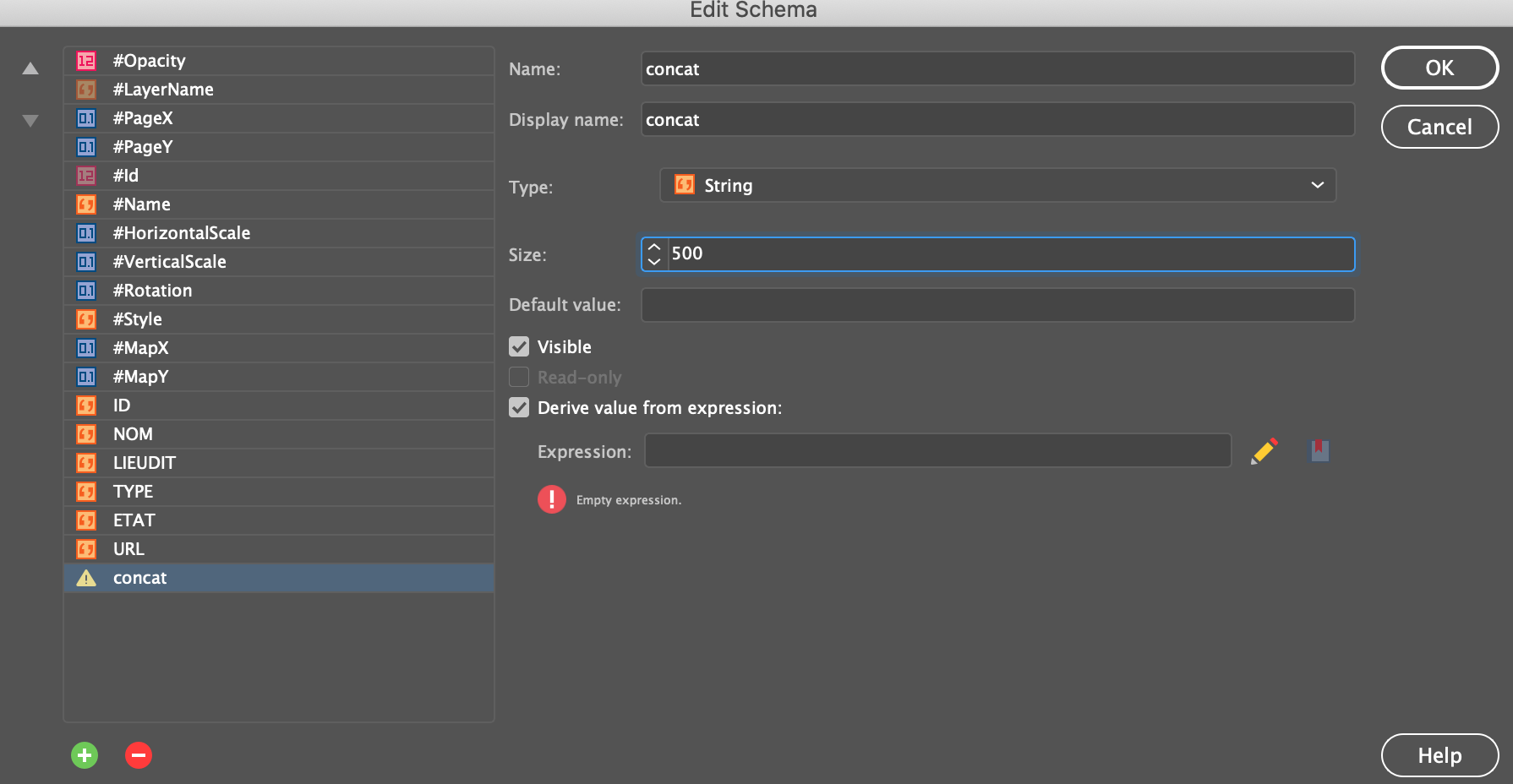Disable Derive value from expression
The height and width of the screenshot is (784, 1513).
coord(519,408)
